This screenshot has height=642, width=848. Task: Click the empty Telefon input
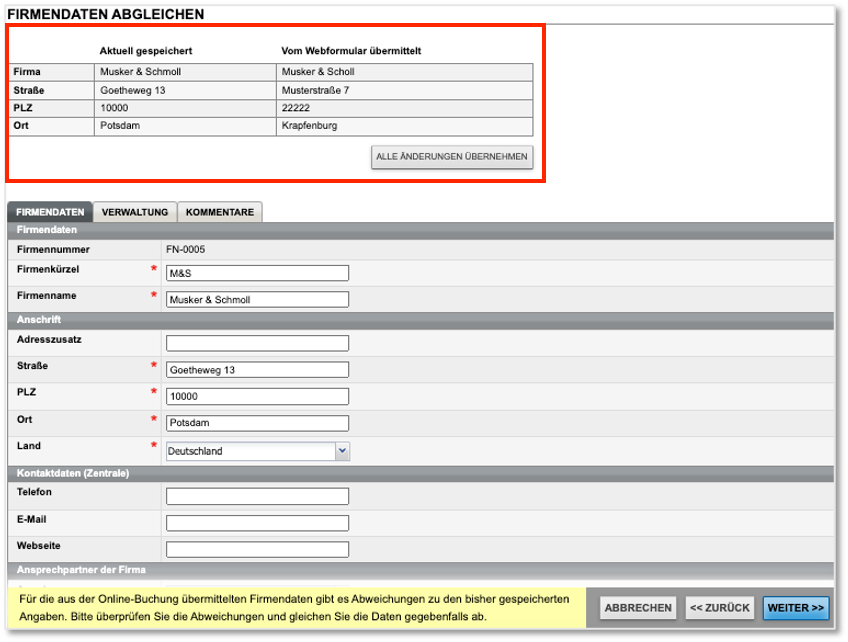pyautogui.click(x=257, y=496)
